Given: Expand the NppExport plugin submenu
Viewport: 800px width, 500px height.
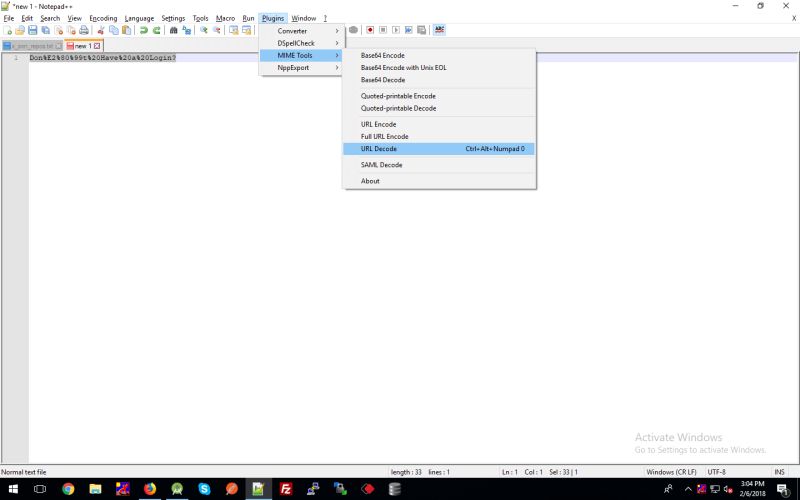Looking at the screenshot, I should tap(301, 67).
